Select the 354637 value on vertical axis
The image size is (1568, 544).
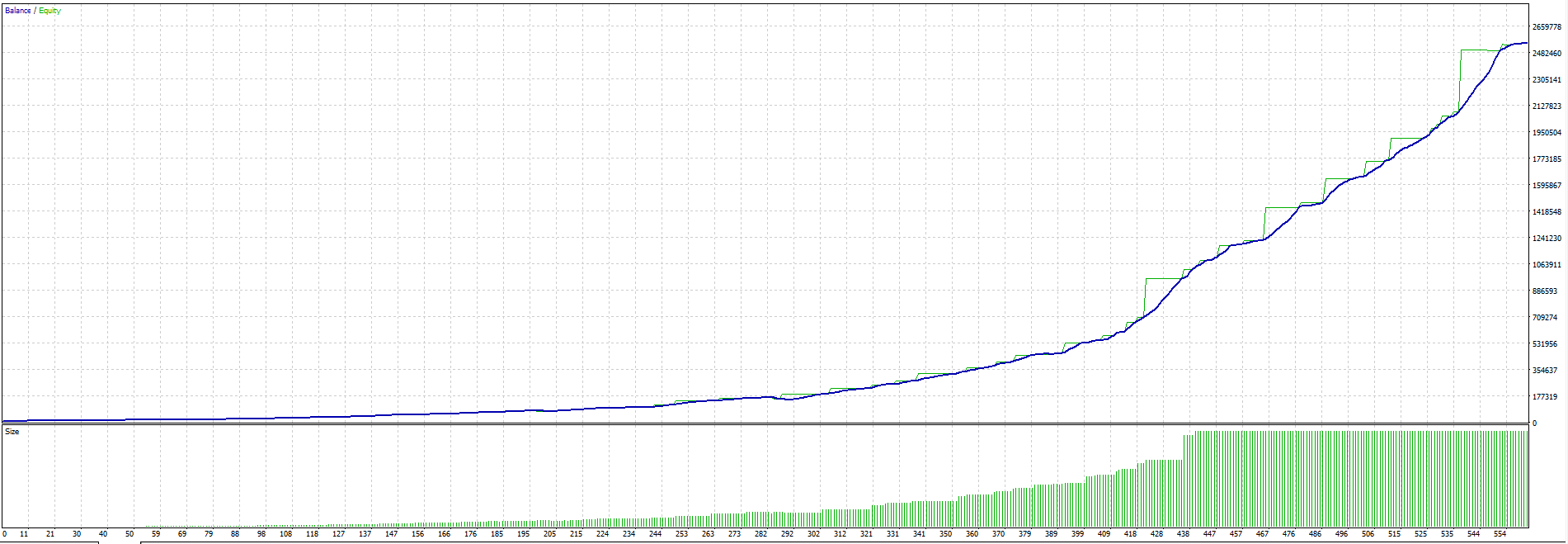(1544, 371)
